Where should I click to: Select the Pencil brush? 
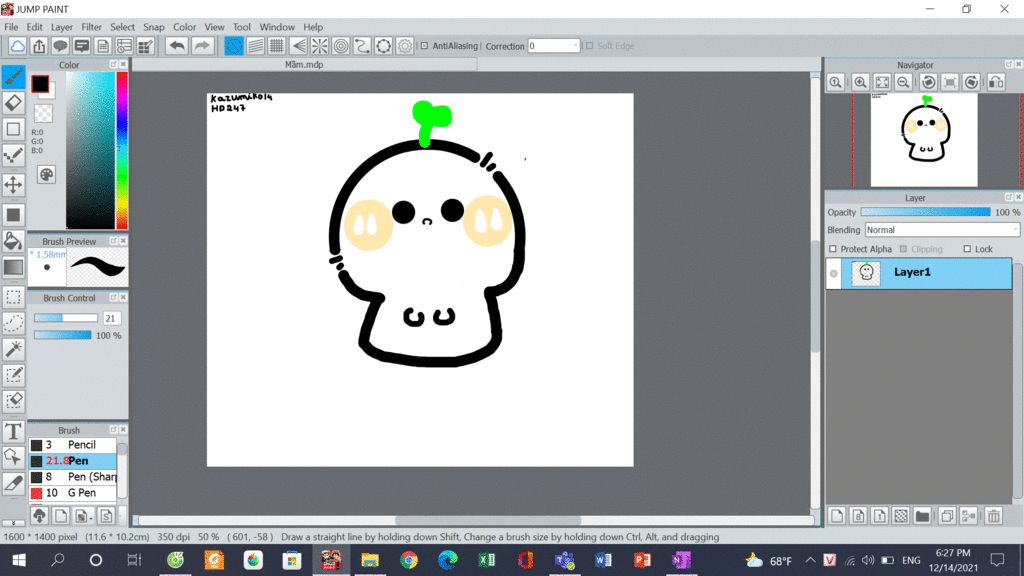(x=72, y=445)
